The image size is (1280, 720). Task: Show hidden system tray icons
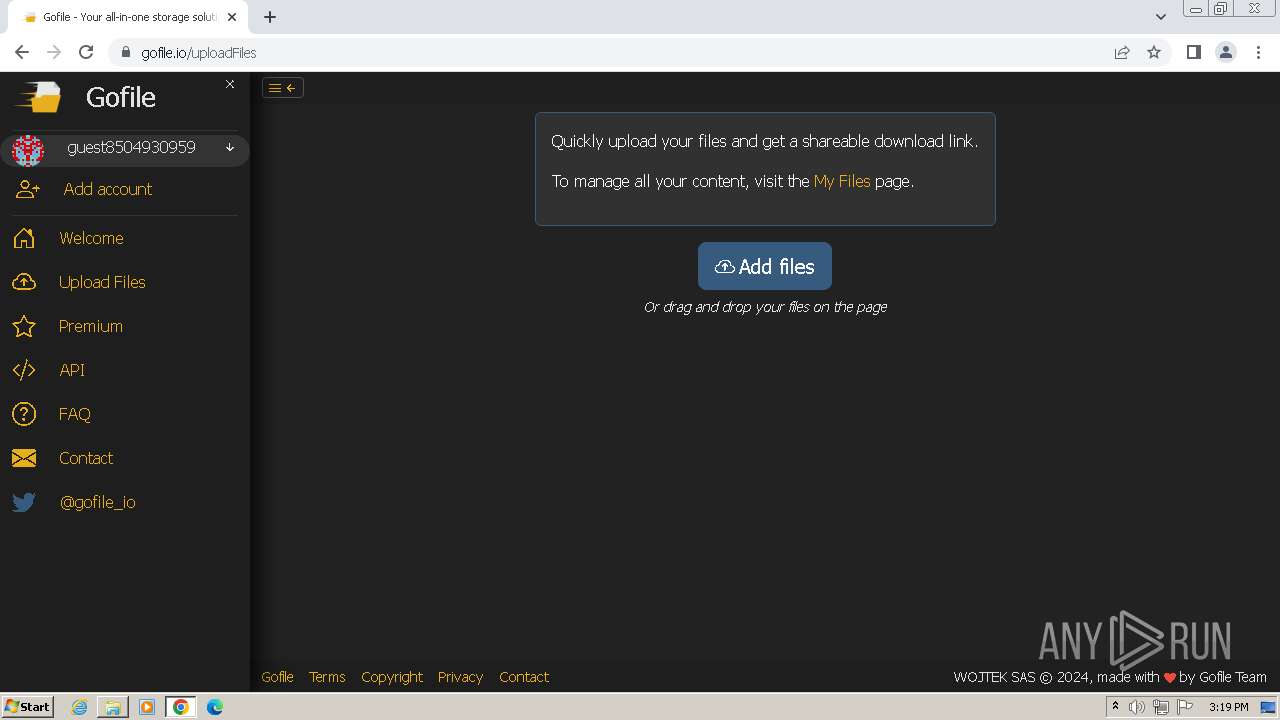click(1115, 707)
